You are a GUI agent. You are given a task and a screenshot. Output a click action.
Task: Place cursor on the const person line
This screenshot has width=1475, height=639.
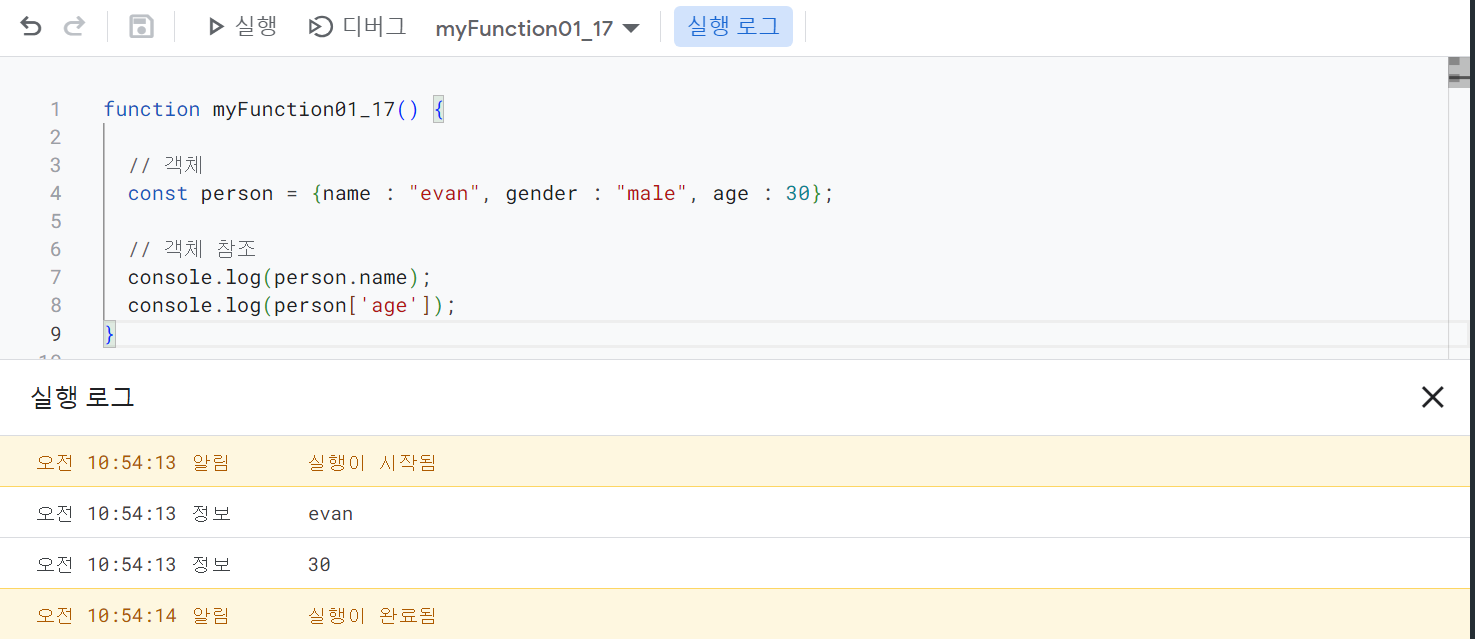[x=480, y=193]
